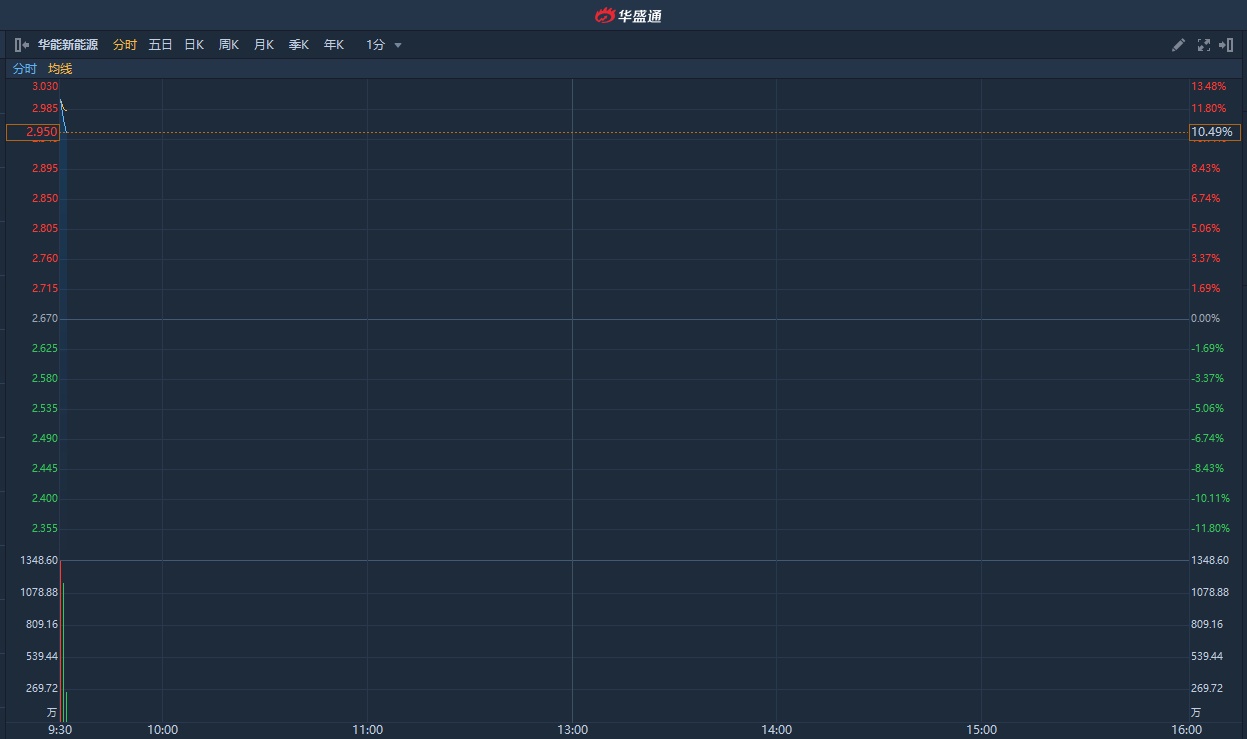The width and height of the screenshot is (1247, 739).
Task: Click the 10.49% change label
Action: [x=1213, y=132]
